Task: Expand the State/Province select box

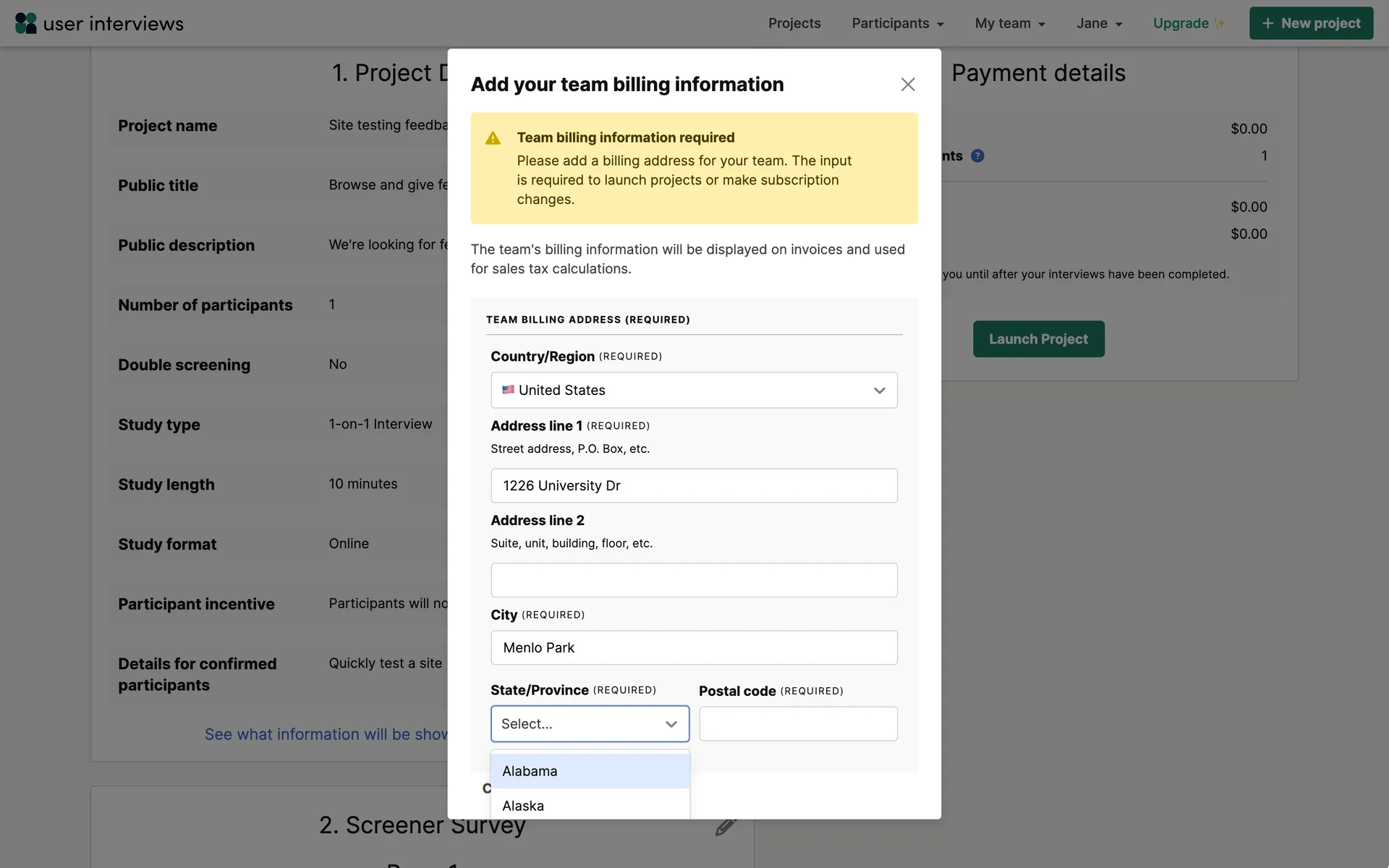Action: 590,724
